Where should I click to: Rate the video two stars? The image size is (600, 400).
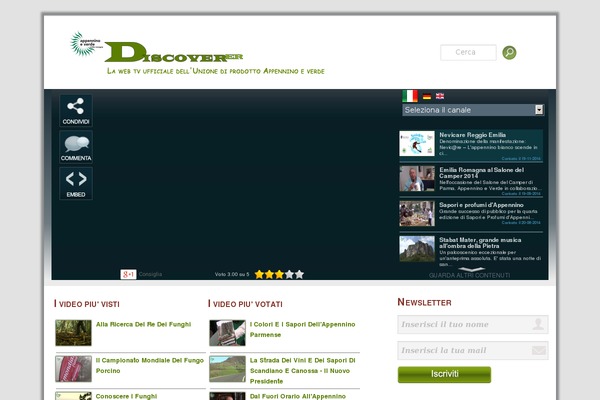coord(269,274)
